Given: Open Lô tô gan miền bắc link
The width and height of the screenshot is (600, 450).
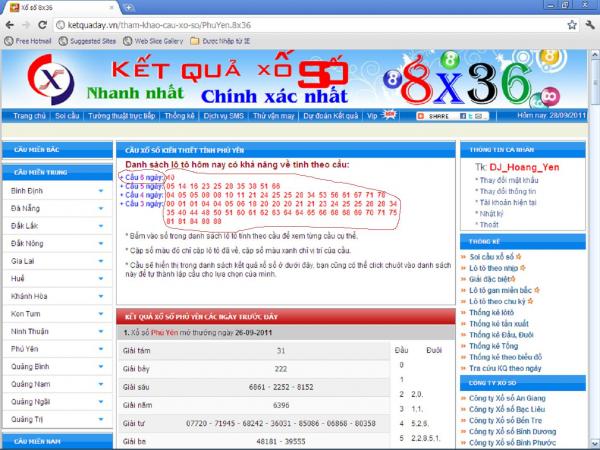Looking at the screenshot, I should point(501,290).
